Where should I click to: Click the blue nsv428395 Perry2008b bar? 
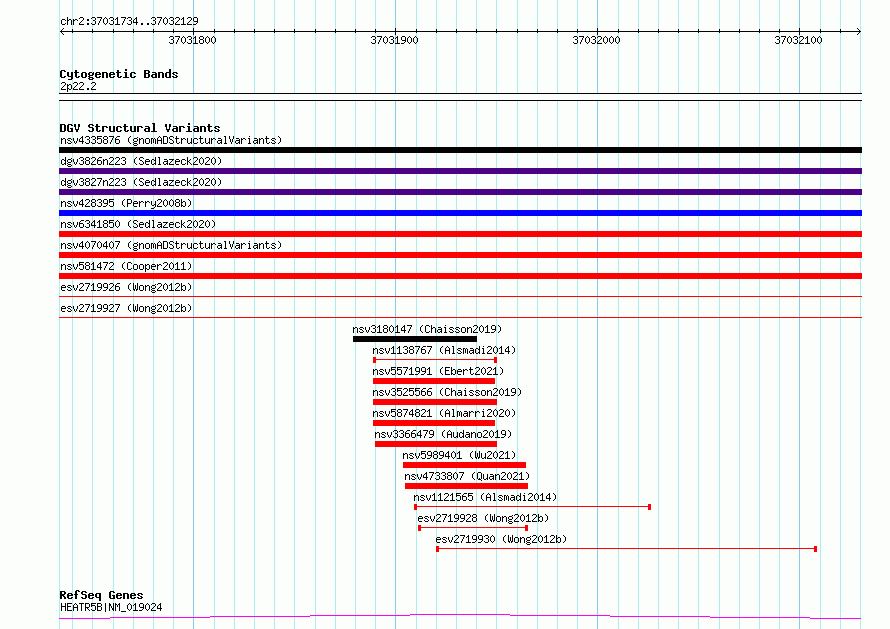pyautogui.click(x=460, y=213)
